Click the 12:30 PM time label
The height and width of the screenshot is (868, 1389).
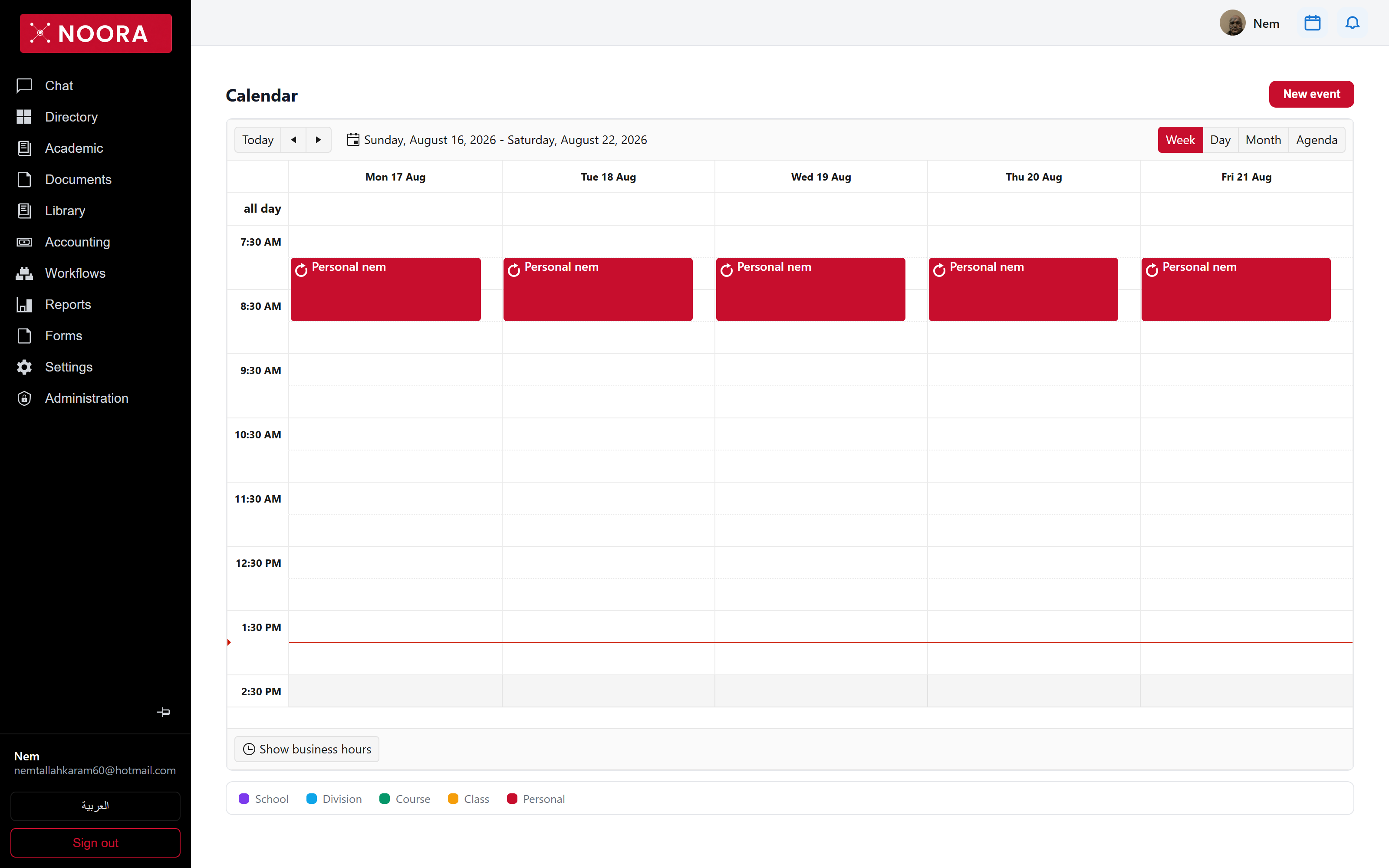point(258,563)
